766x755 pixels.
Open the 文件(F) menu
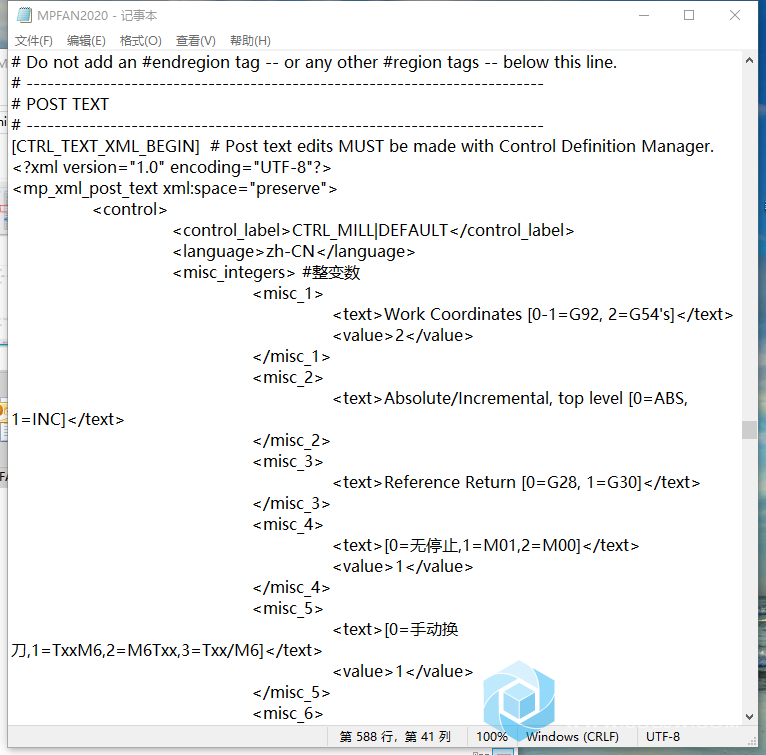point(34,41)
